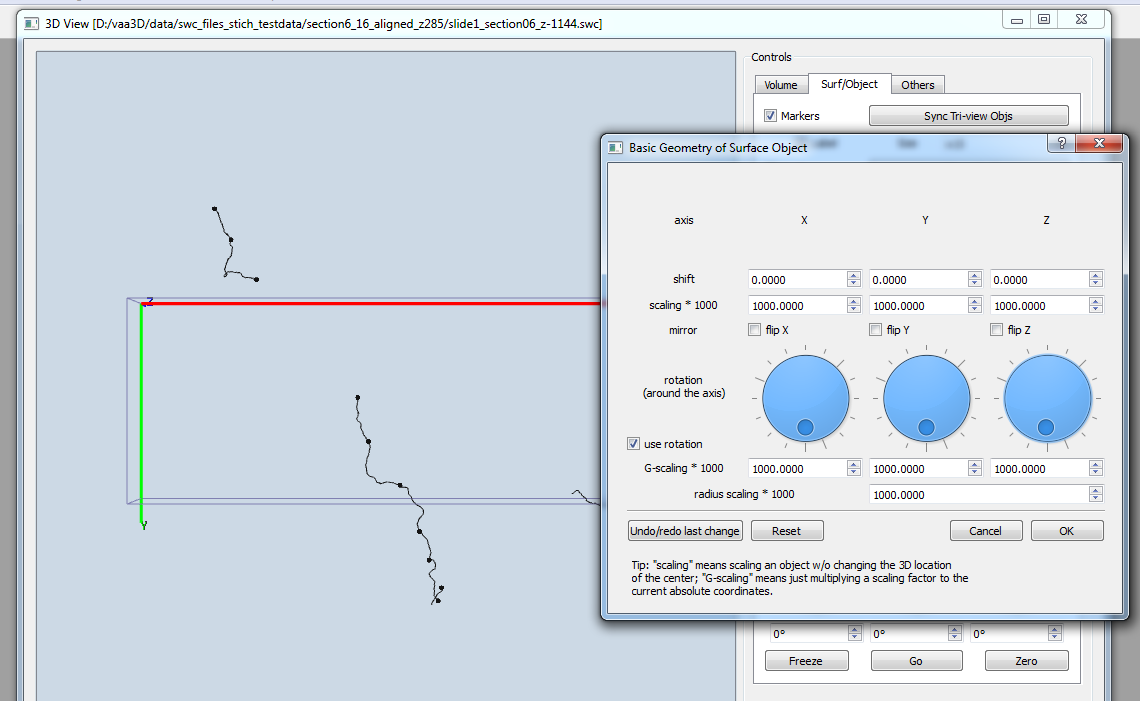This screenshot has width=1140, height=701.
Task: Restore down the 3D View window
Action: pyautogui.click(x=1043, y=20)
